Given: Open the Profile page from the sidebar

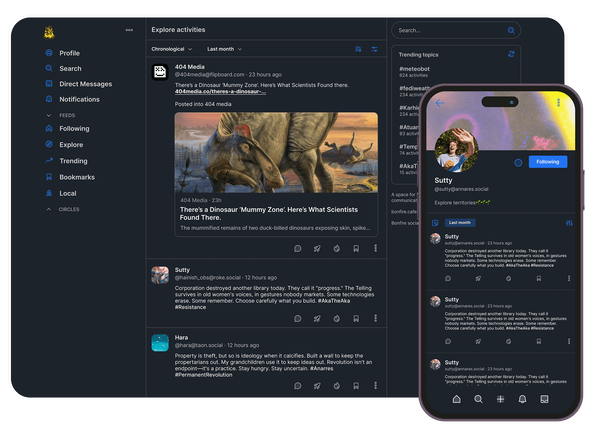Looking at the screenshot, I should click(x=69, y=53).
